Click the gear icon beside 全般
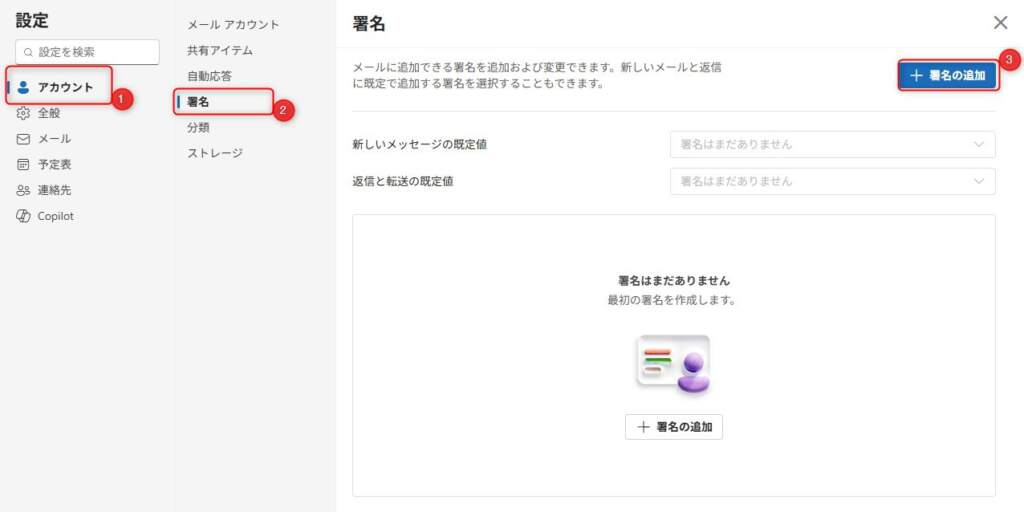 (x=24, y=113)
